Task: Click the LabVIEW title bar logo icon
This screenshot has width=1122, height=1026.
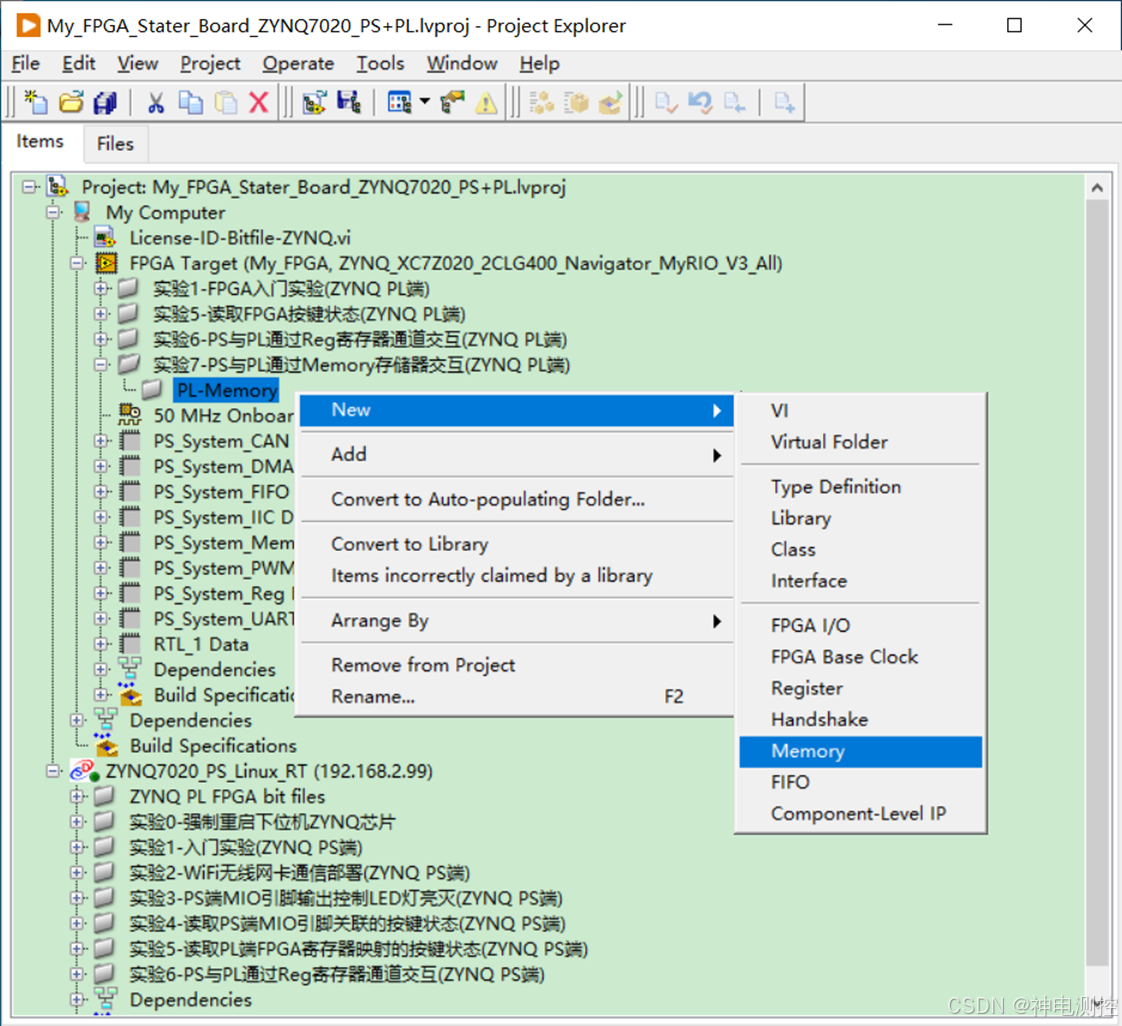Action: tap(28, 26)
